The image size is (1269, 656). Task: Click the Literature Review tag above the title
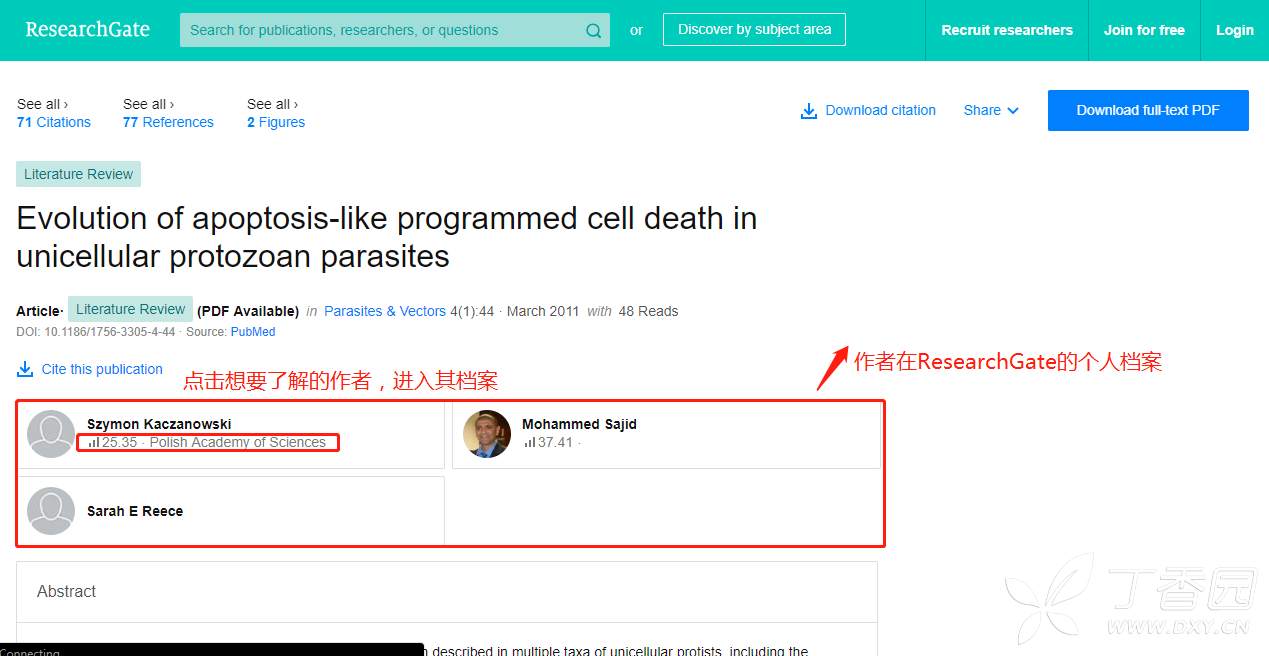click(x=78, y=174)
